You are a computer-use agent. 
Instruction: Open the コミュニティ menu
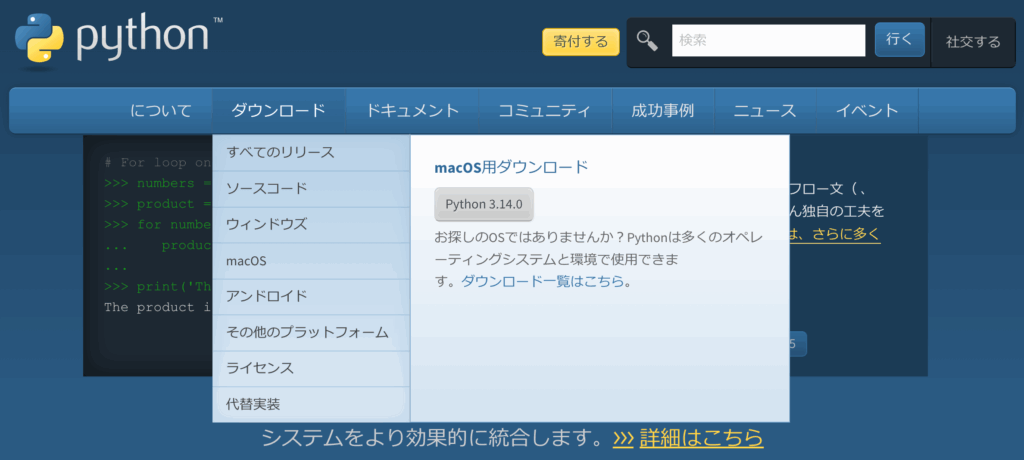point(544,111)
